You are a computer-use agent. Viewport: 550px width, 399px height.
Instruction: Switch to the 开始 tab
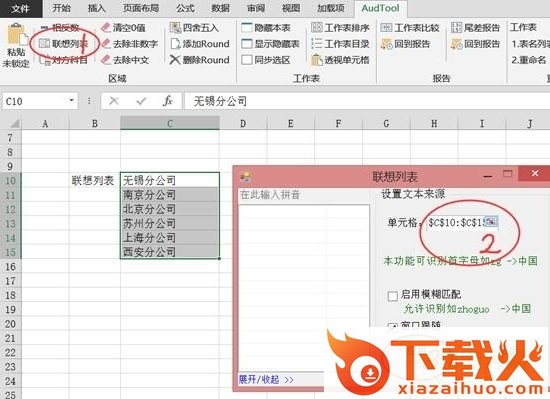click(61, 8)
